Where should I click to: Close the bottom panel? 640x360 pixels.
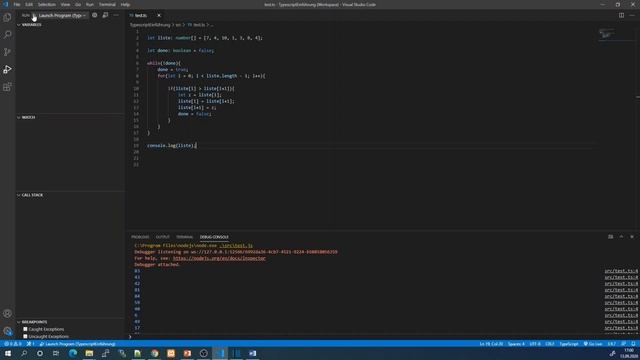click(x=632, y=237)
